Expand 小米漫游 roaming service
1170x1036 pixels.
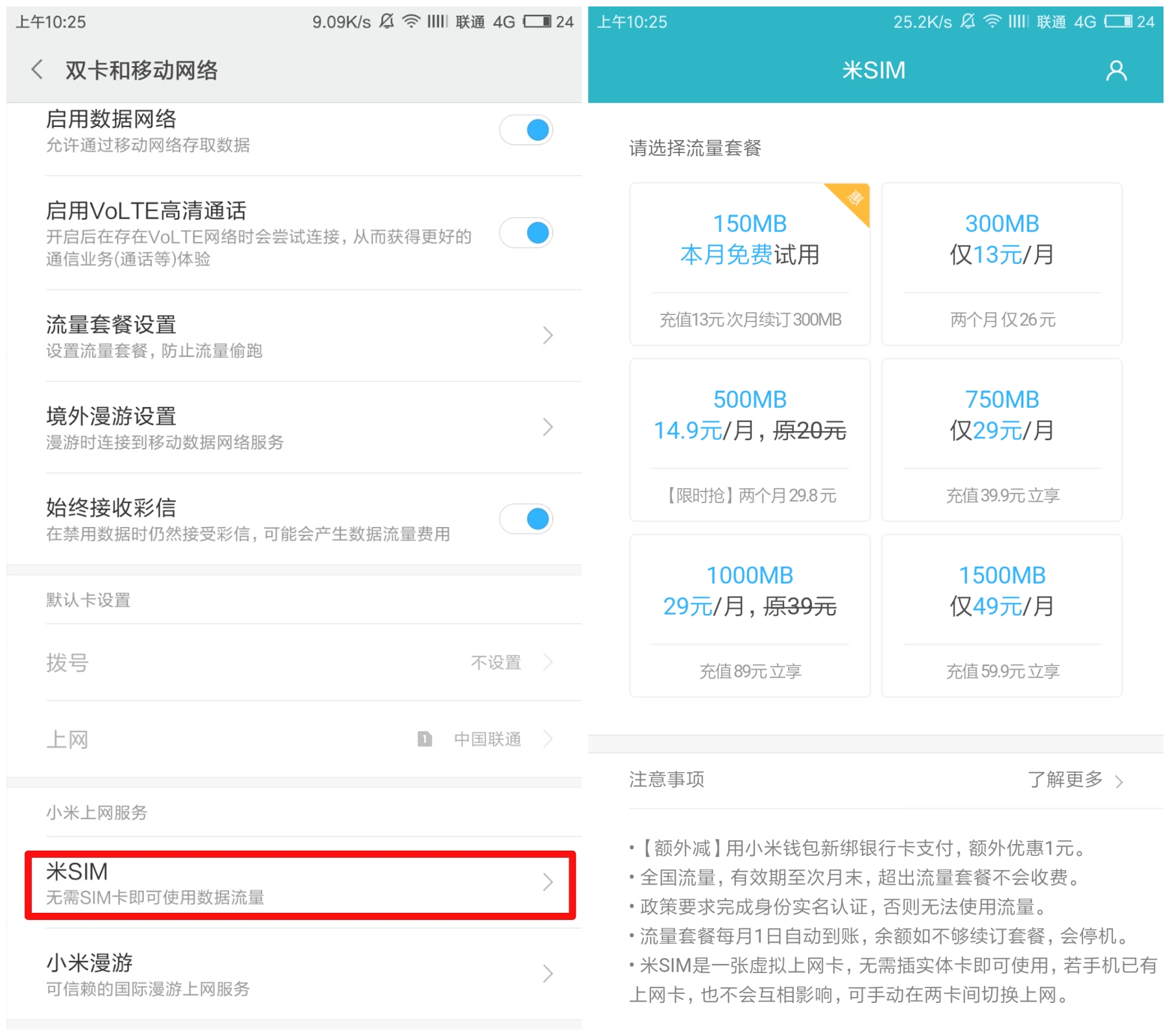pyautogui.click(x=292, y=973)
